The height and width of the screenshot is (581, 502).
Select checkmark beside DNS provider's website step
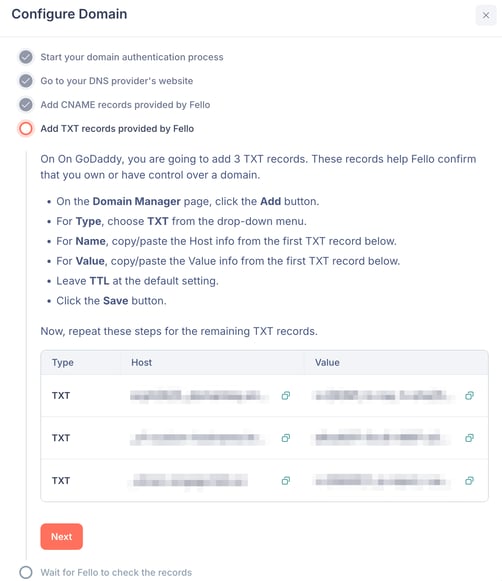(26, 81)
